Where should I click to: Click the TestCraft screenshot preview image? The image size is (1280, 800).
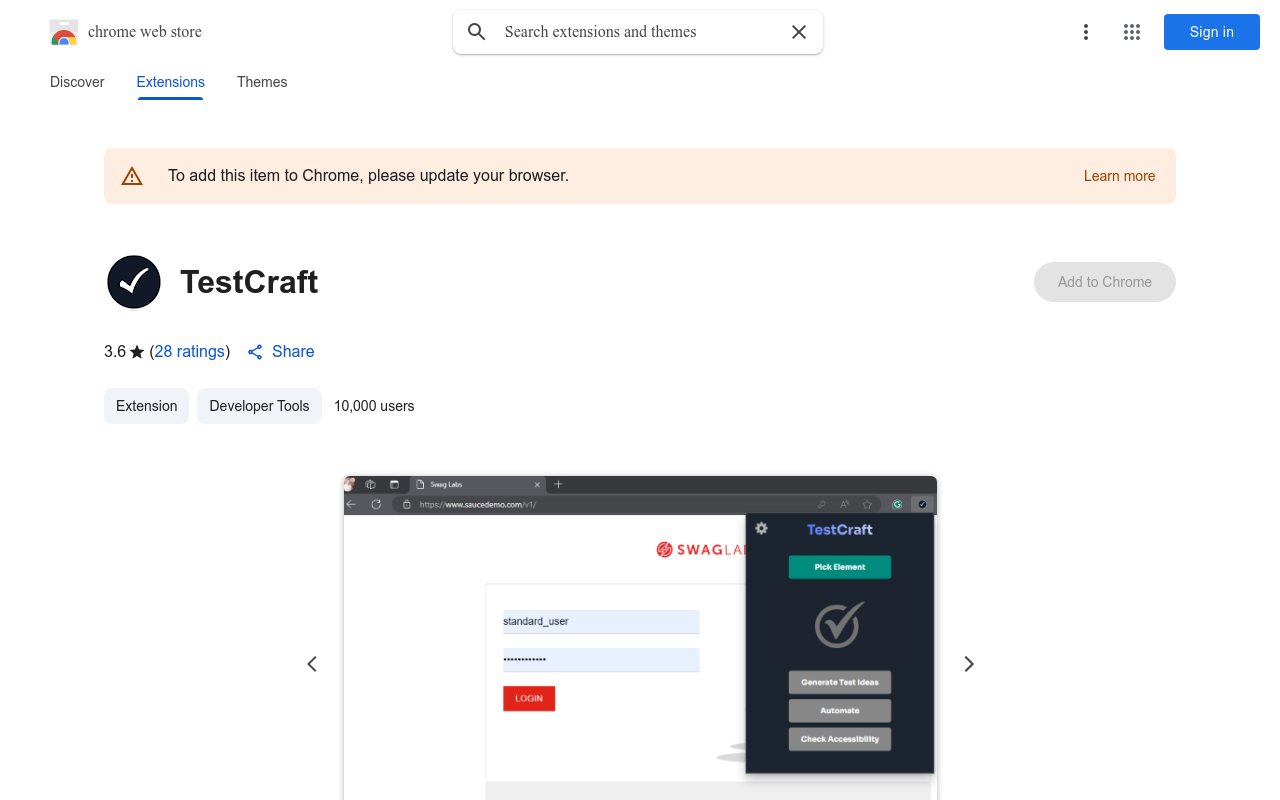tap(640, 638)
